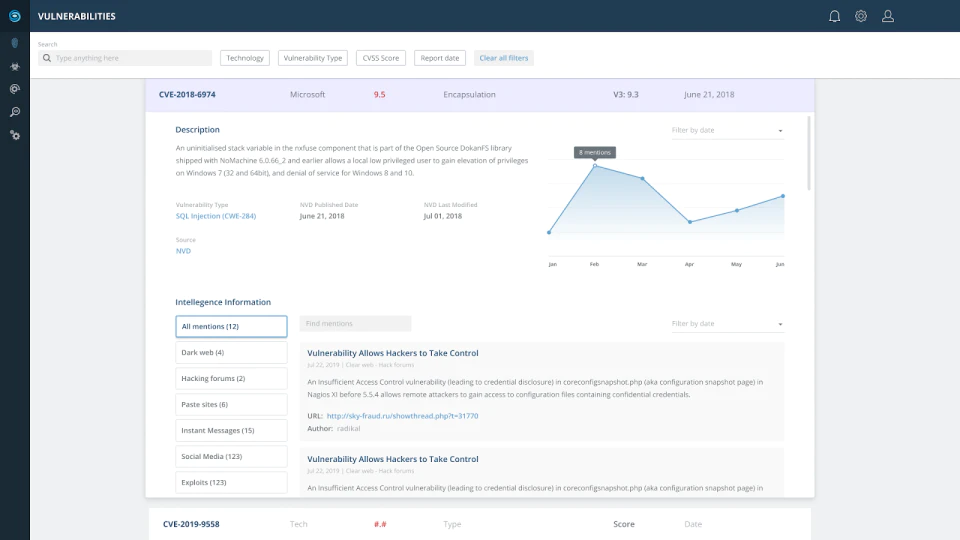Click the February data point on chart
Screen dimensions: 960x540
[x=594, y=165]
